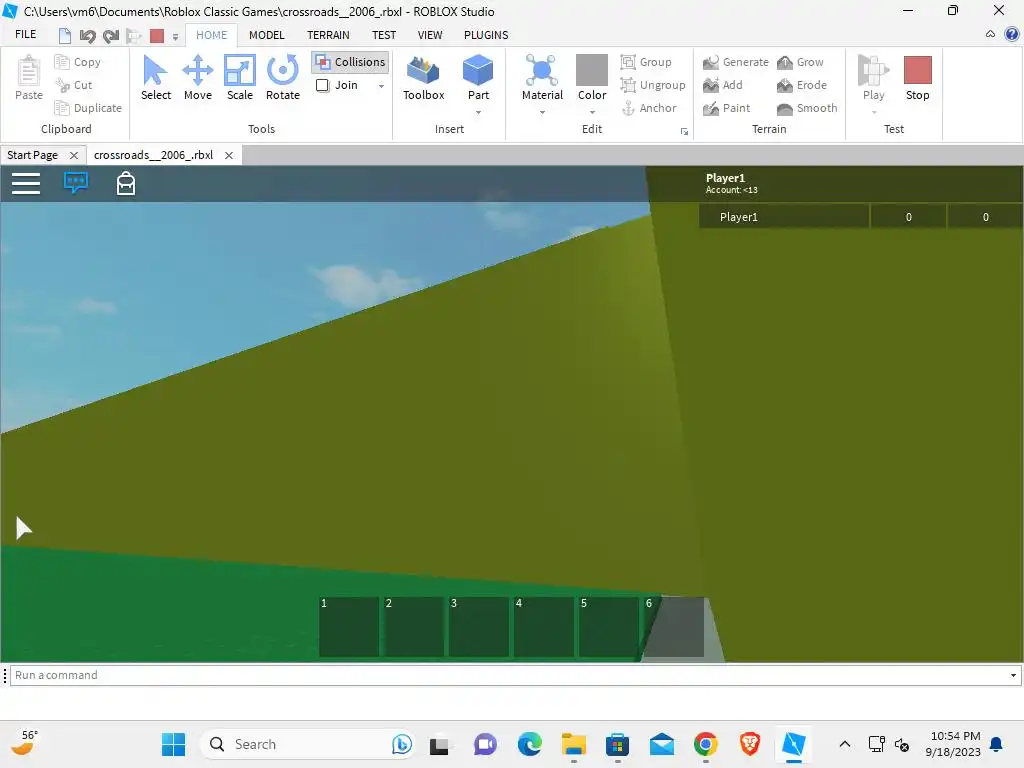Launch Google Chrome from the taskbar
This screenshot has height=768, width=1024.
tap(705, 744)
